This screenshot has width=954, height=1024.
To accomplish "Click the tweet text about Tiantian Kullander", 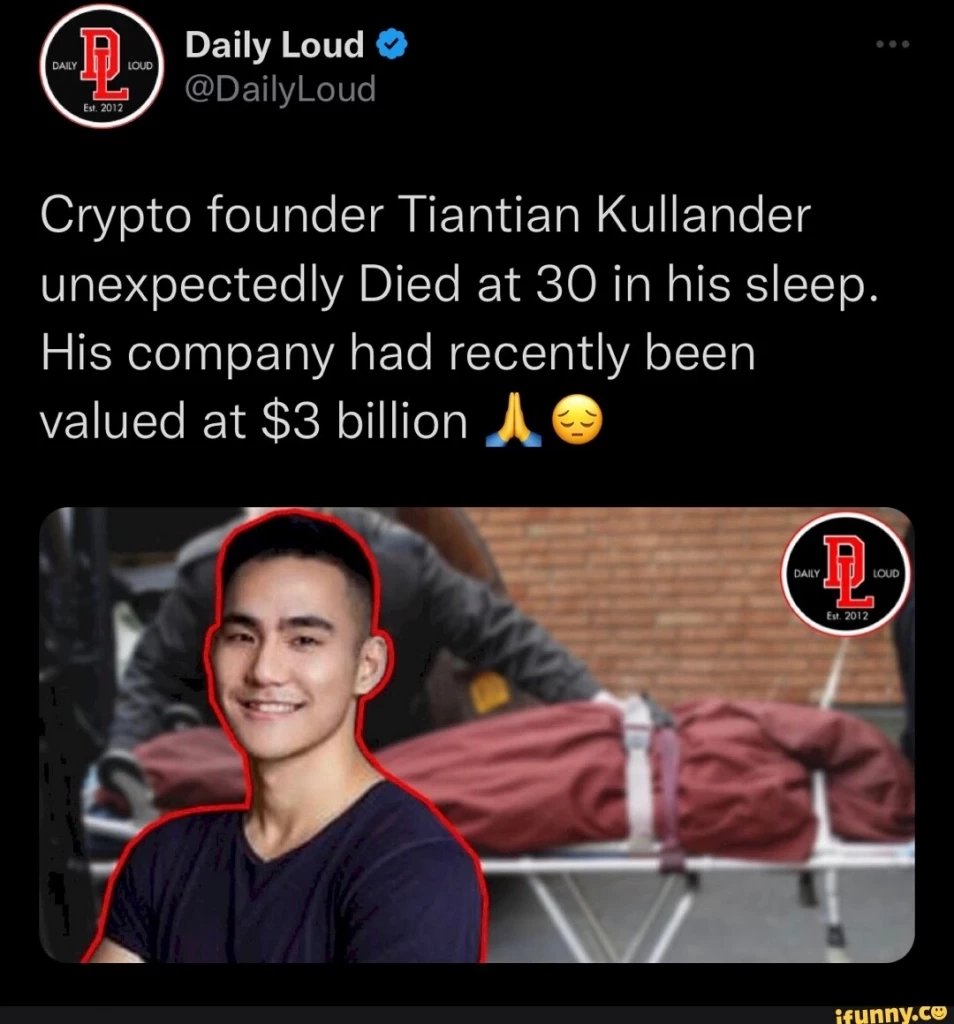I will 457,319.
